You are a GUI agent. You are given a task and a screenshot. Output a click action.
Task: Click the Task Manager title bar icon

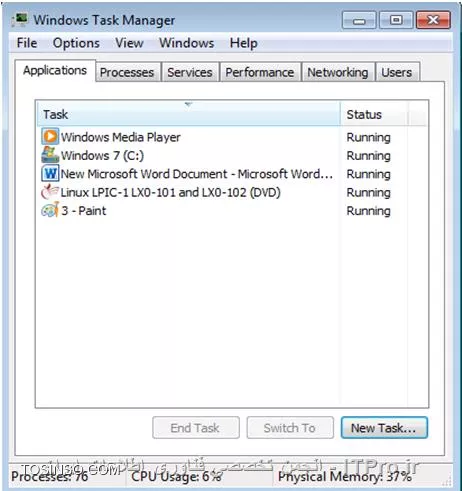pos(19,20)
